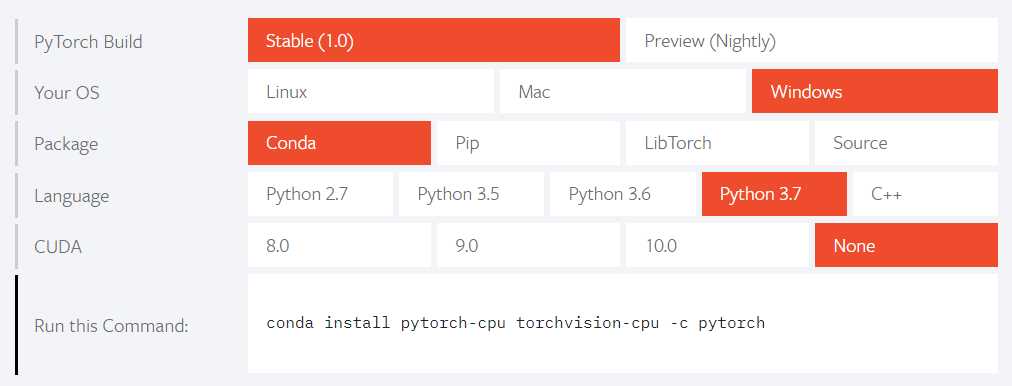This screenshot has height=386, width=1012.
Task: Pick Mac as the operating system
Action: pyautogui.click(x=623, y=91)
